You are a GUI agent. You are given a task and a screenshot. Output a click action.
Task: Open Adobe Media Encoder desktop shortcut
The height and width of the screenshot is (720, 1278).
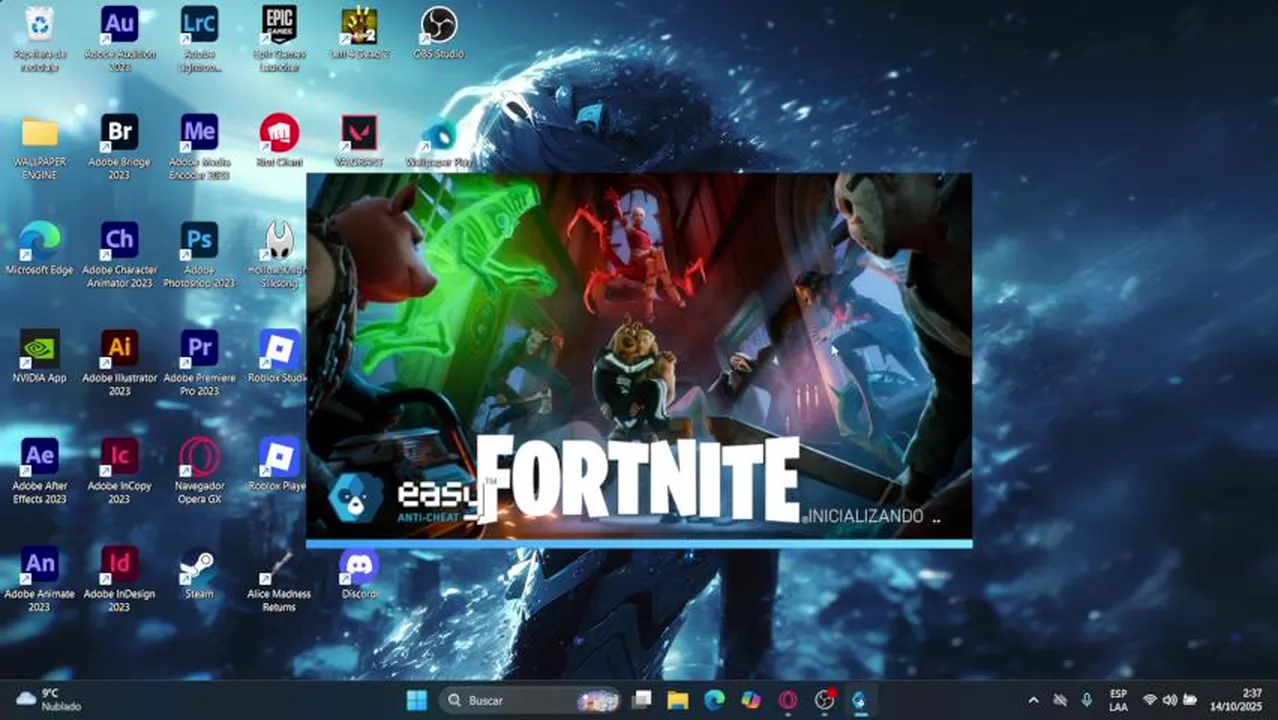coord(199,147)
